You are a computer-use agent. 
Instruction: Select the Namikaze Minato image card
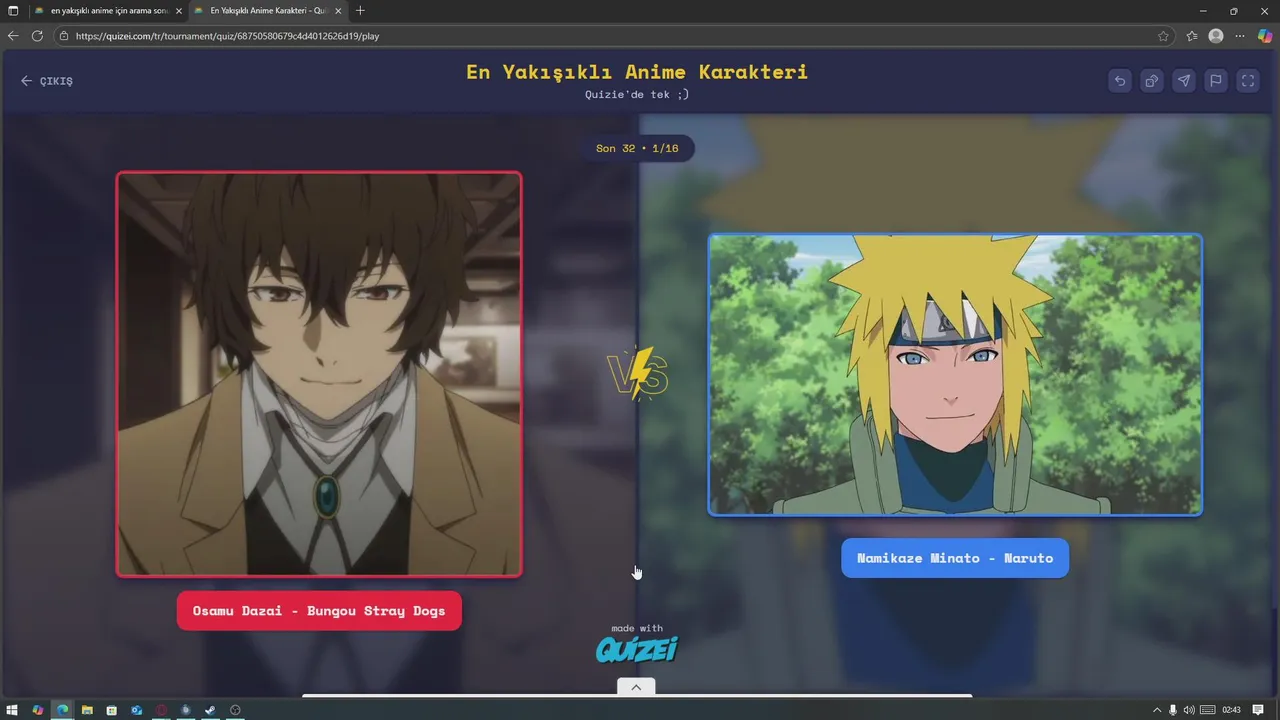click(955, 375)
